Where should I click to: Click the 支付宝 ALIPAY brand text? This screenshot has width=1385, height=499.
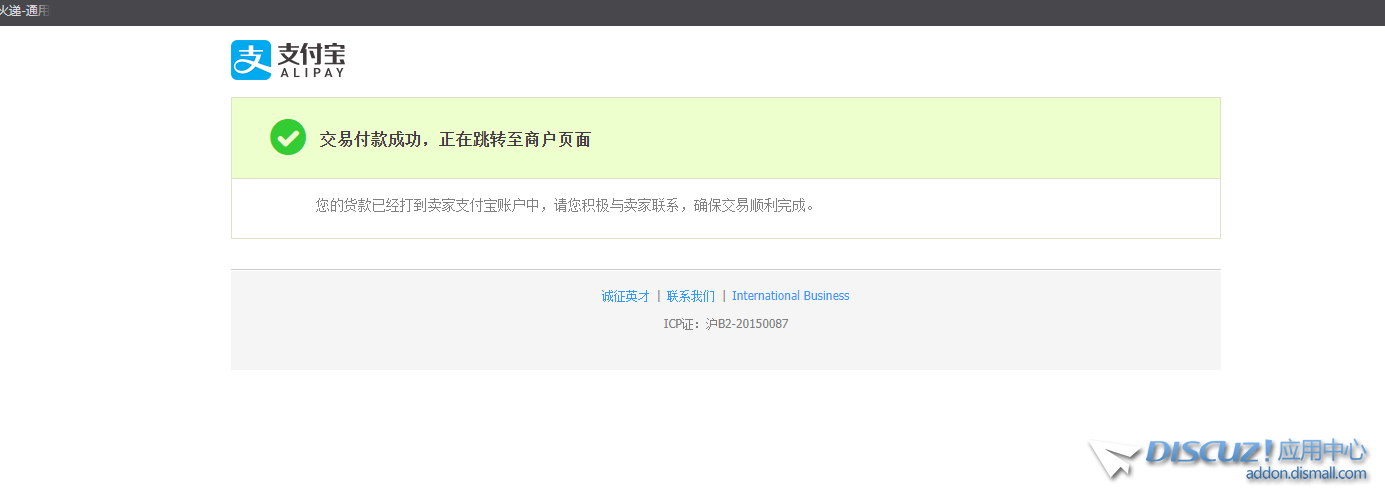coord(312,59)
